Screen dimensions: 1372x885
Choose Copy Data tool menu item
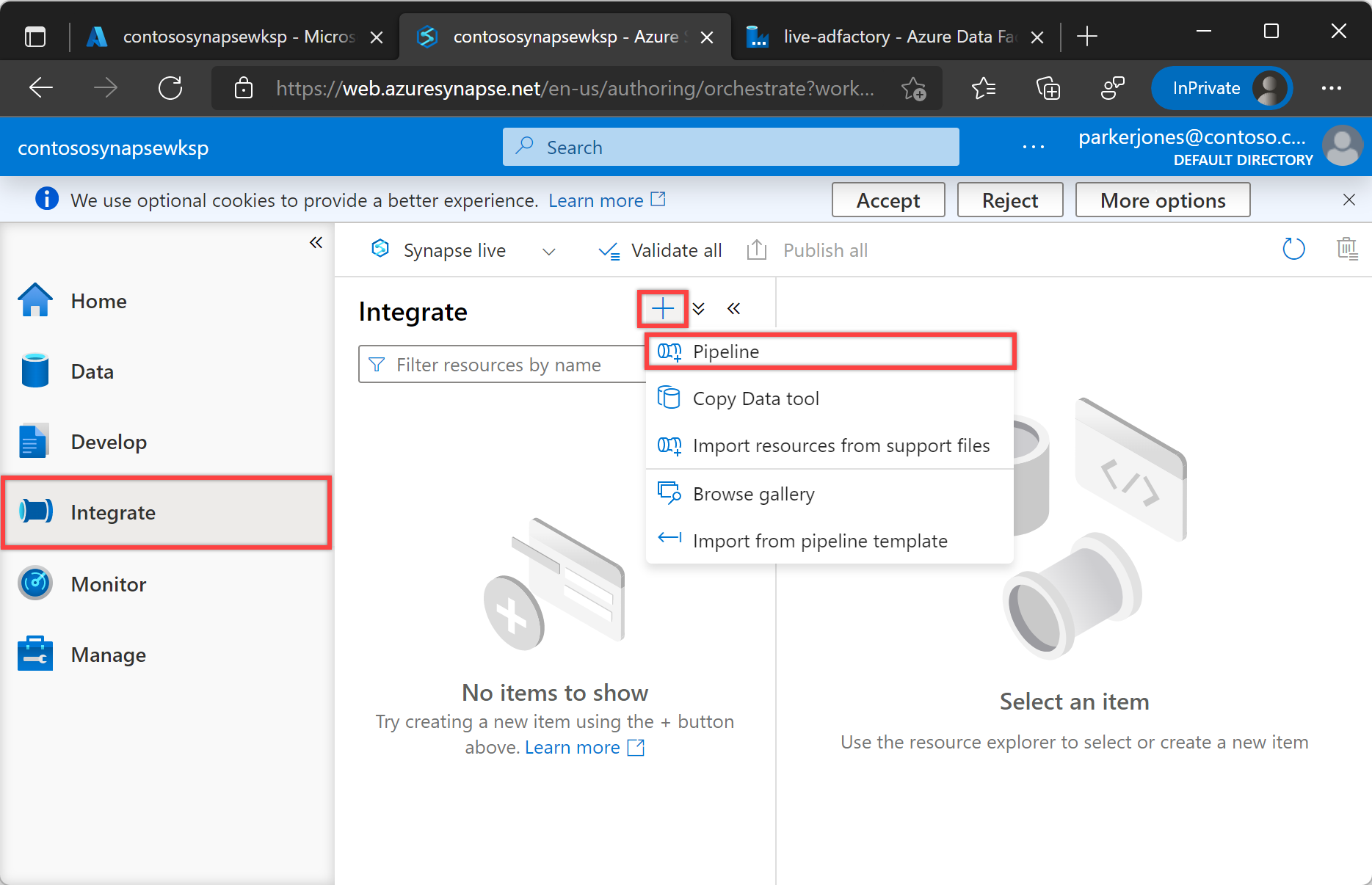pyautogui.click(x=755, y=398)
